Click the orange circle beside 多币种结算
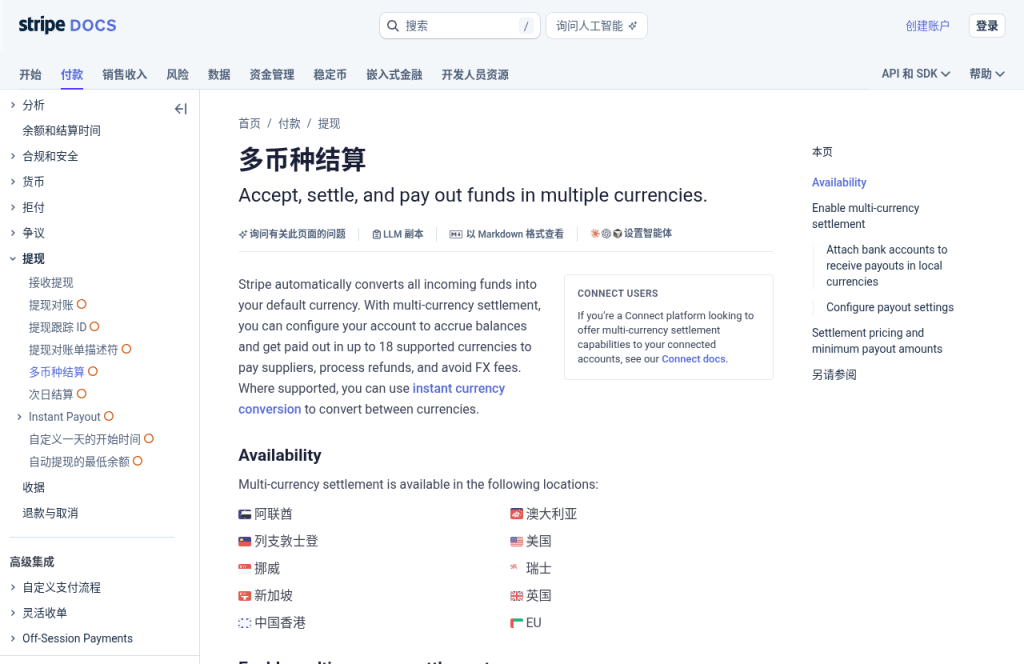This screenshot has height=664, width=1024. 93,372
